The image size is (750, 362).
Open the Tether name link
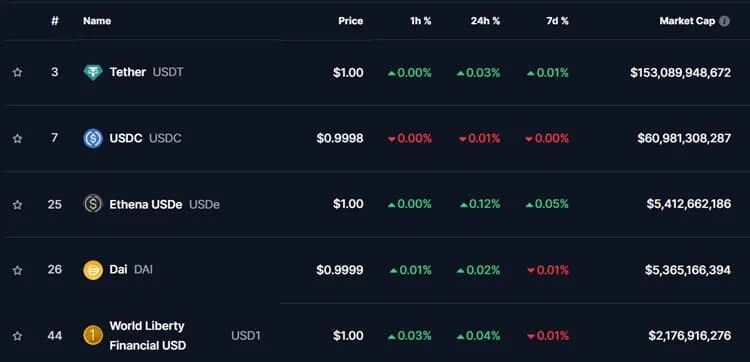(x=128, y=72)
